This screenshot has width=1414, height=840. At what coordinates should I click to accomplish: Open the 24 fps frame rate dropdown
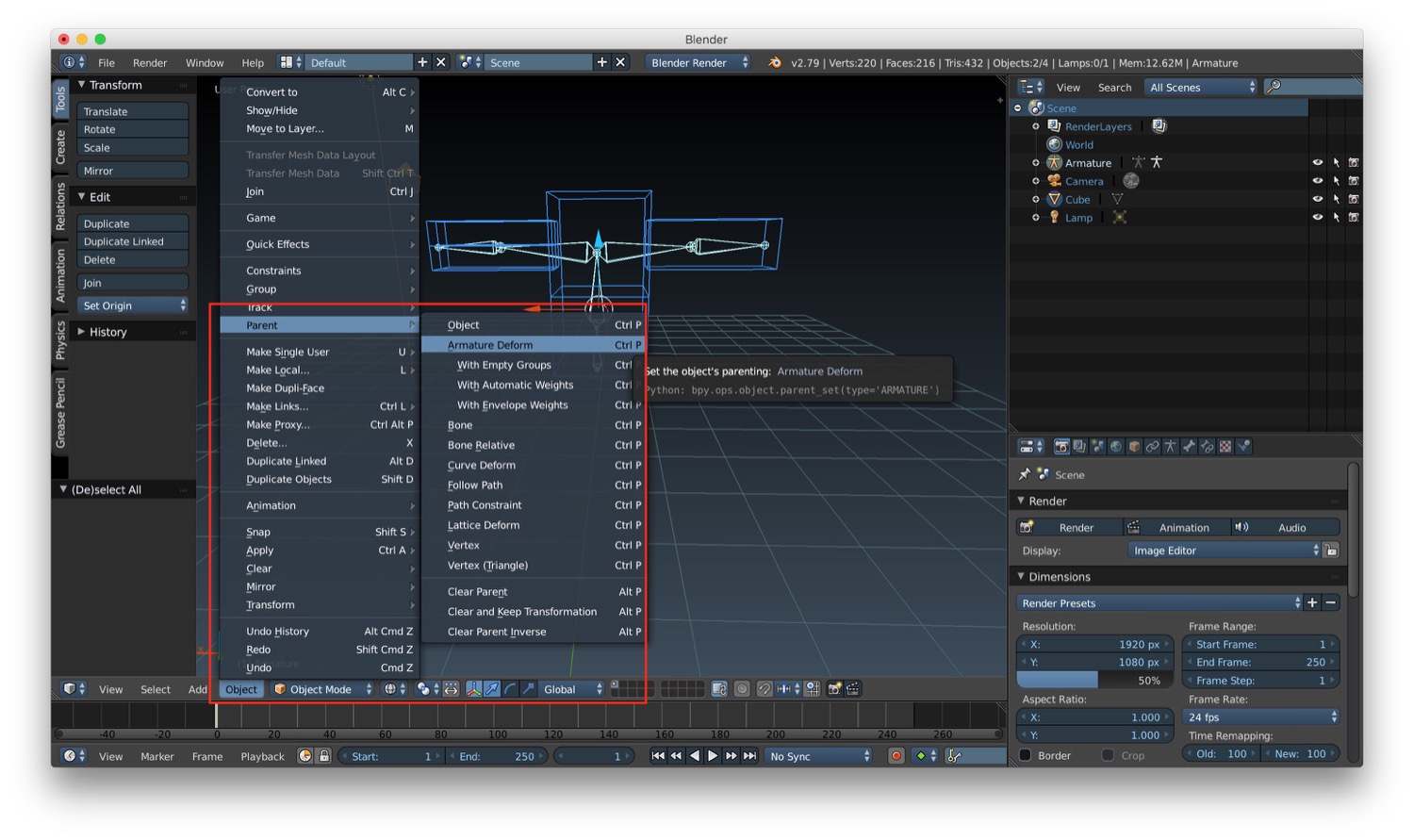pyautogui.click(x=1261, y=716)
